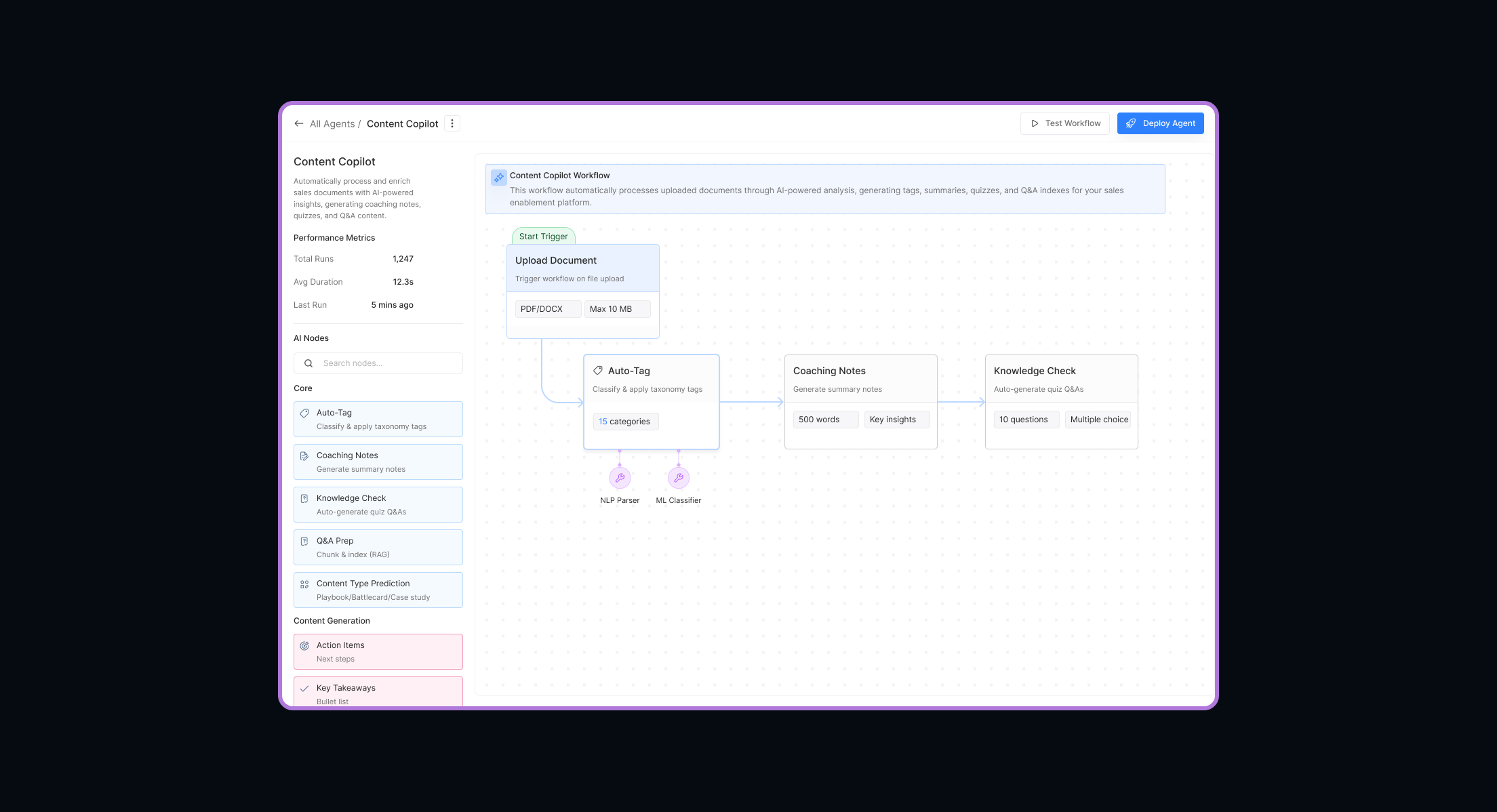Click the Content Type Prediction icon
Viewport: 1497px width, 812px height.
tap(304, 584)
